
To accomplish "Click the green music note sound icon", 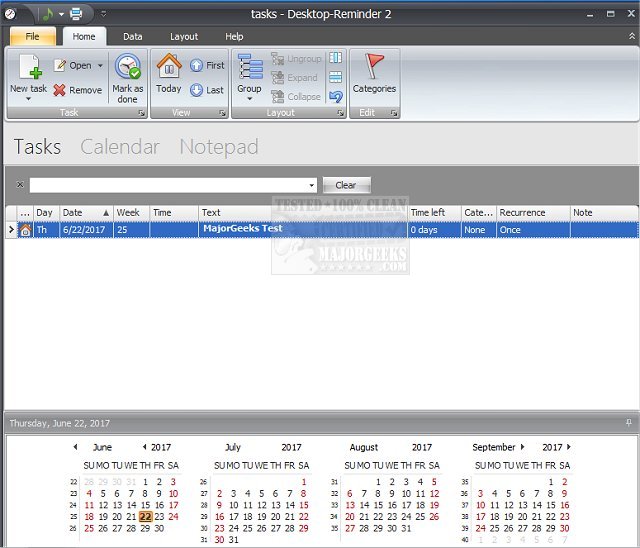I will pos(47,15).
